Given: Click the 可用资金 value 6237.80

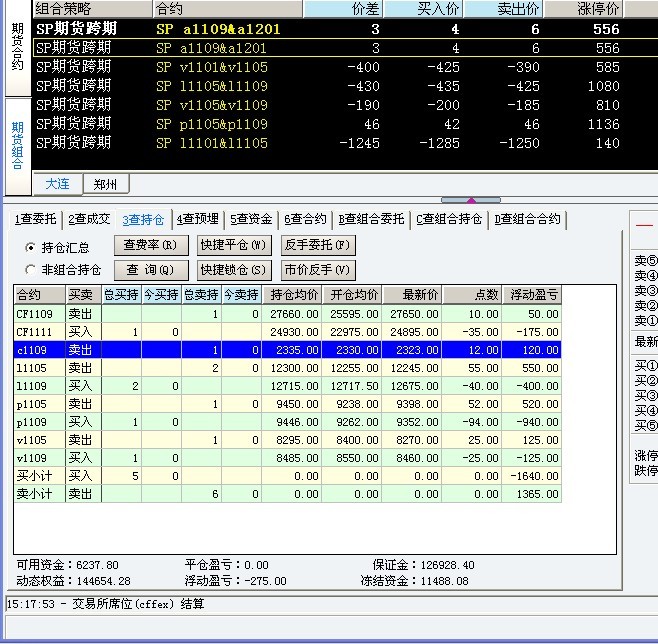Looking at the screenshot, I should coord(97,565).
